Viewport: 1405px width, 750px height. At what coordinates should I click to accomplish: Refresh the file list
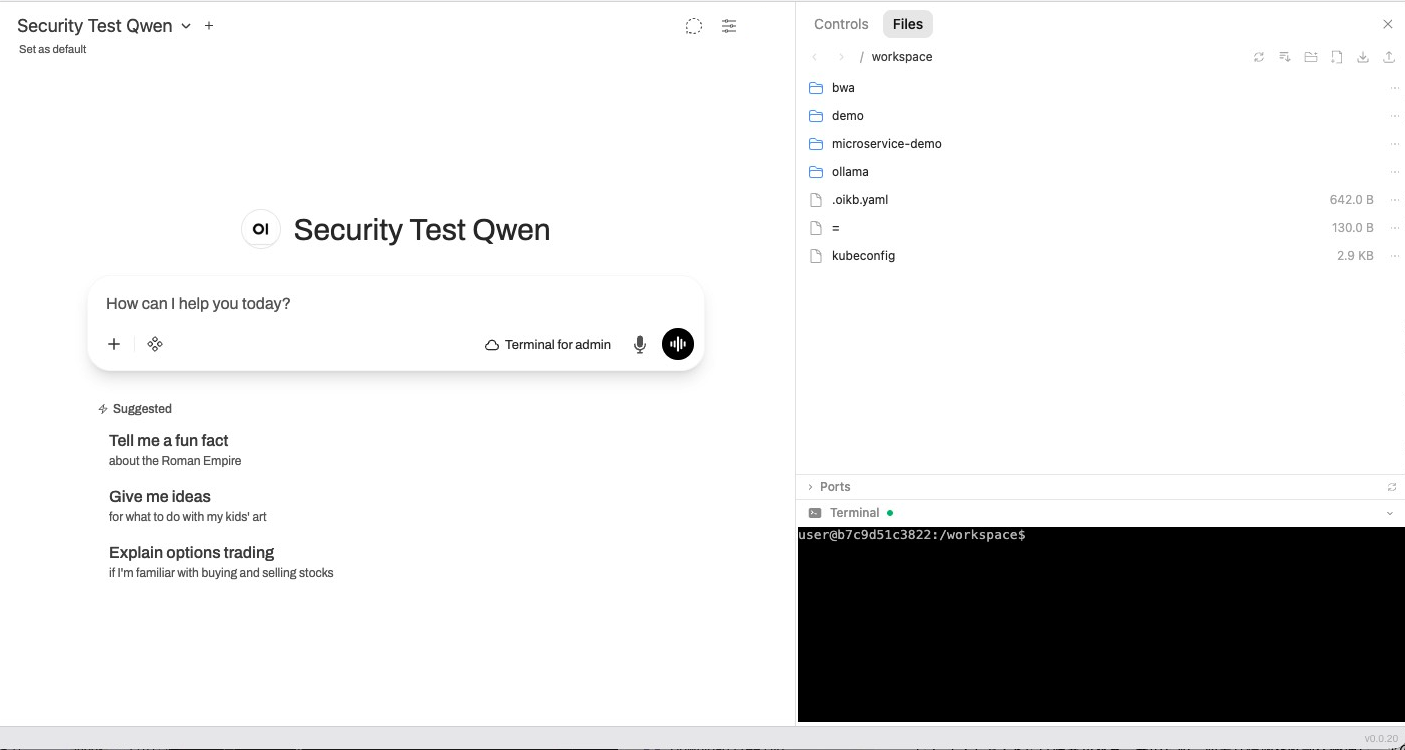pyautogui.click(x=1259, y=57)
